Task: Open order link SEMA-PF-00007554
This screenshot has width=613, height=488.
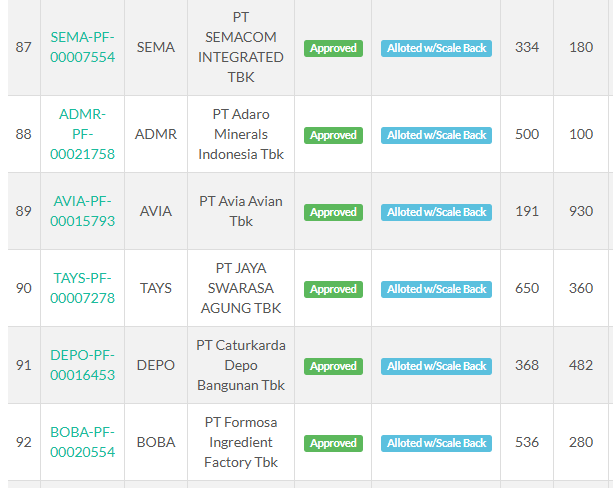Action: [x=82, y=47]
